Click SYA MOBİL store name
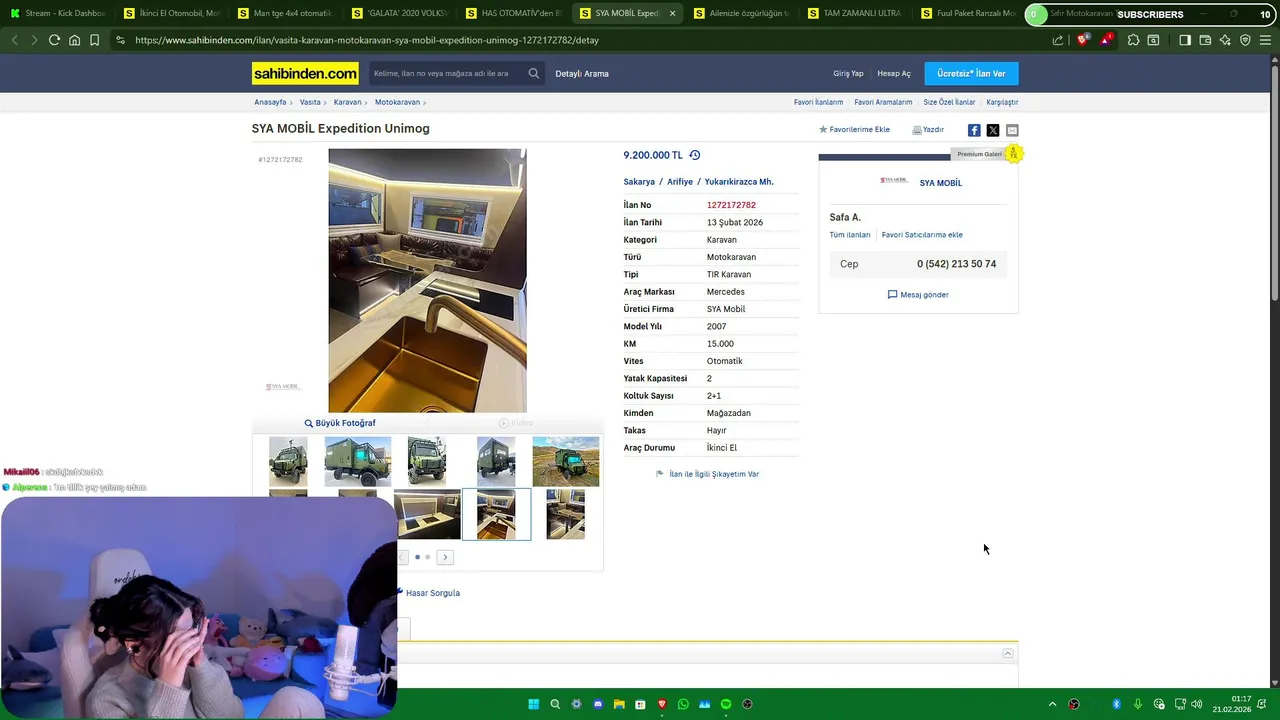 click(x=941, y=183)
